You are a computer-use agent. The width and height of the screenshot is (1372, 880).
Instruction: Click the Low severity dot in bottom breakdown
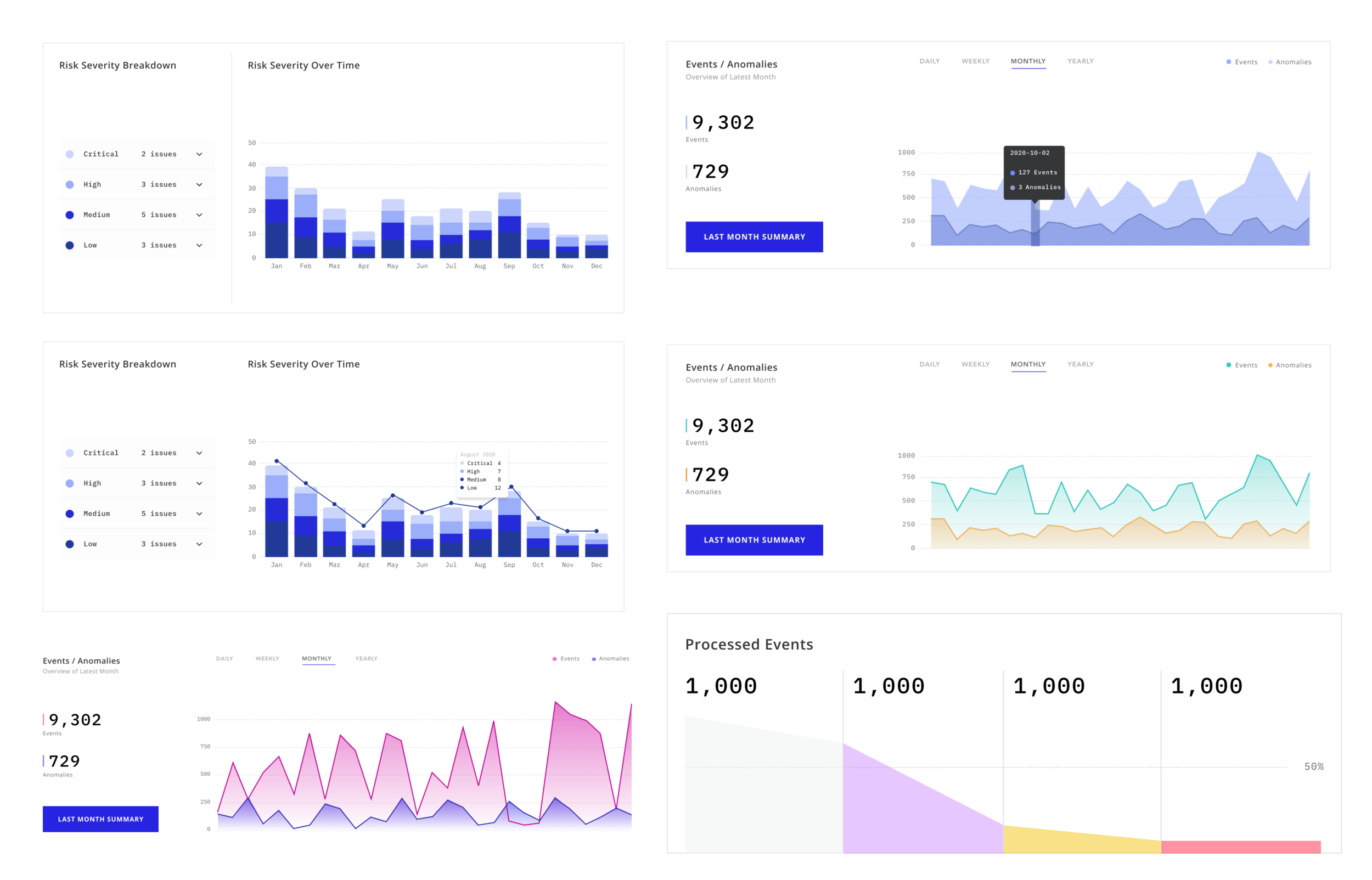click(70, 544)
